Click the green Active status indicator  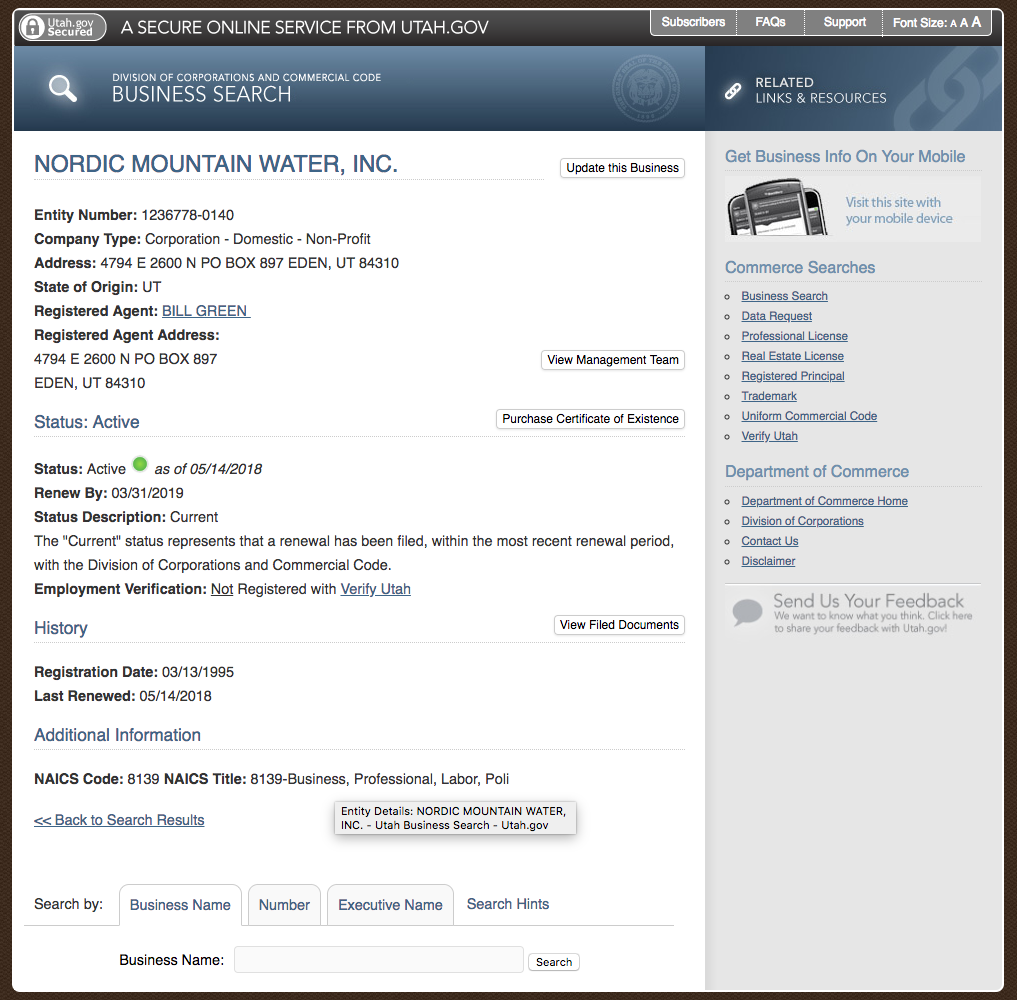(140, 464)
